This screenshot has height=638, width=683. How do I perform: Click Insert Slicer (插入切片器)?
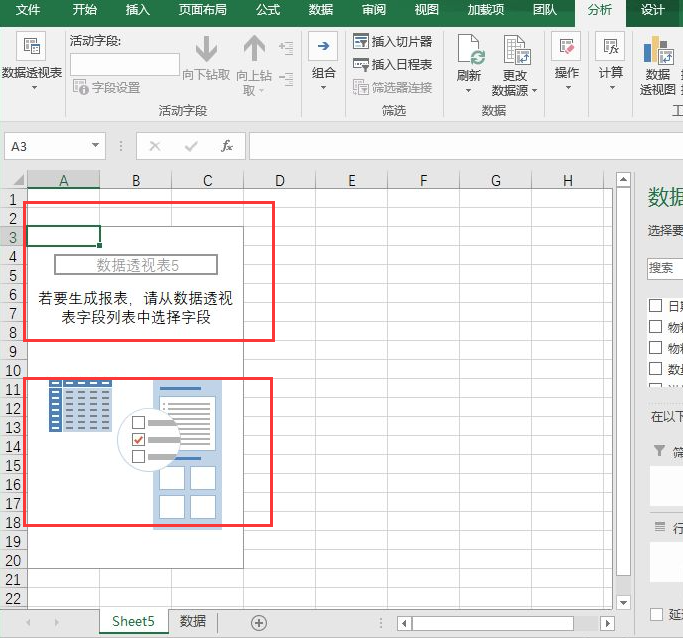[392, 41]
